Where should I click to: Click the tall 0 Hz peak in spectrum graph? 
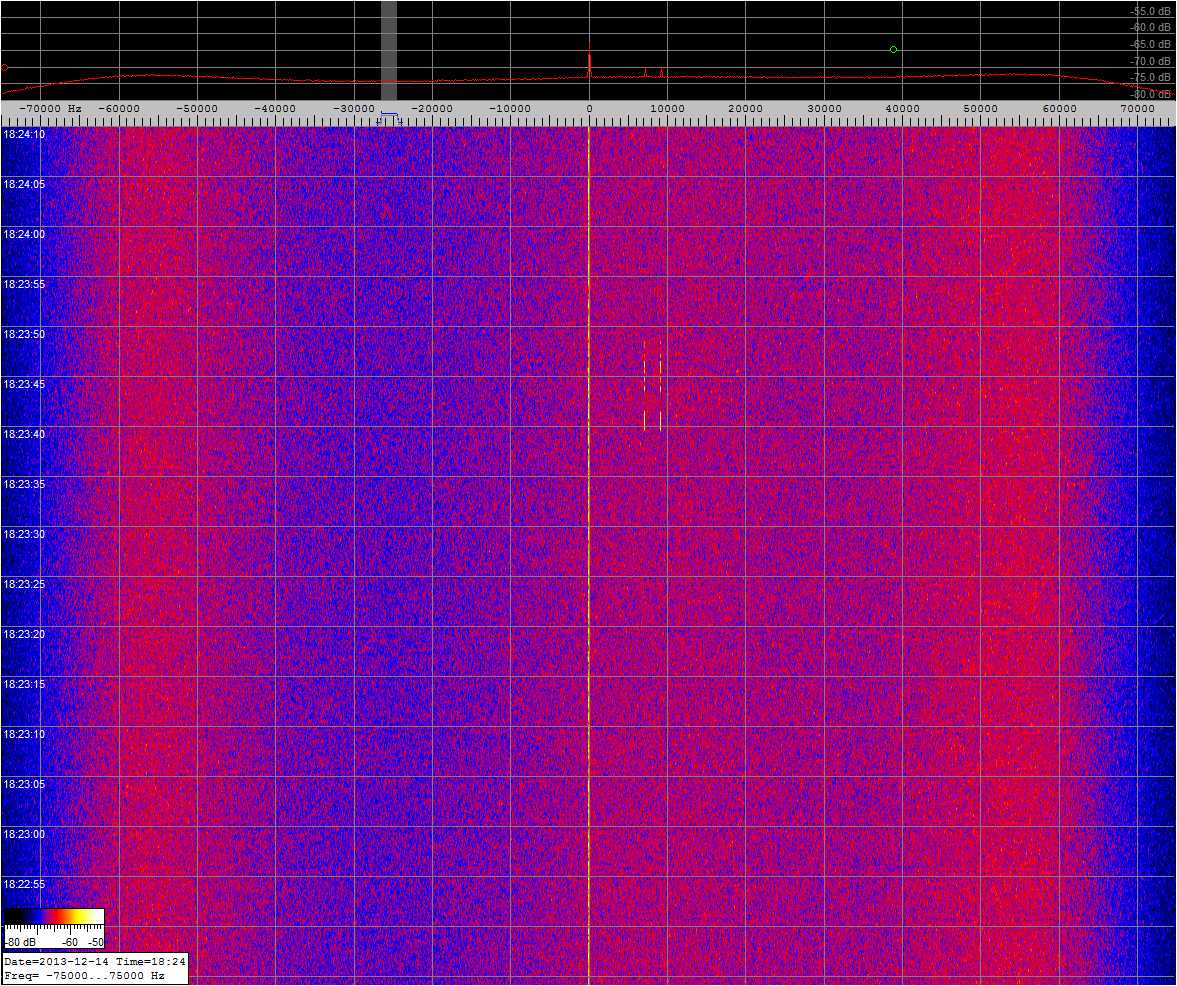click(x=589, y=65)
